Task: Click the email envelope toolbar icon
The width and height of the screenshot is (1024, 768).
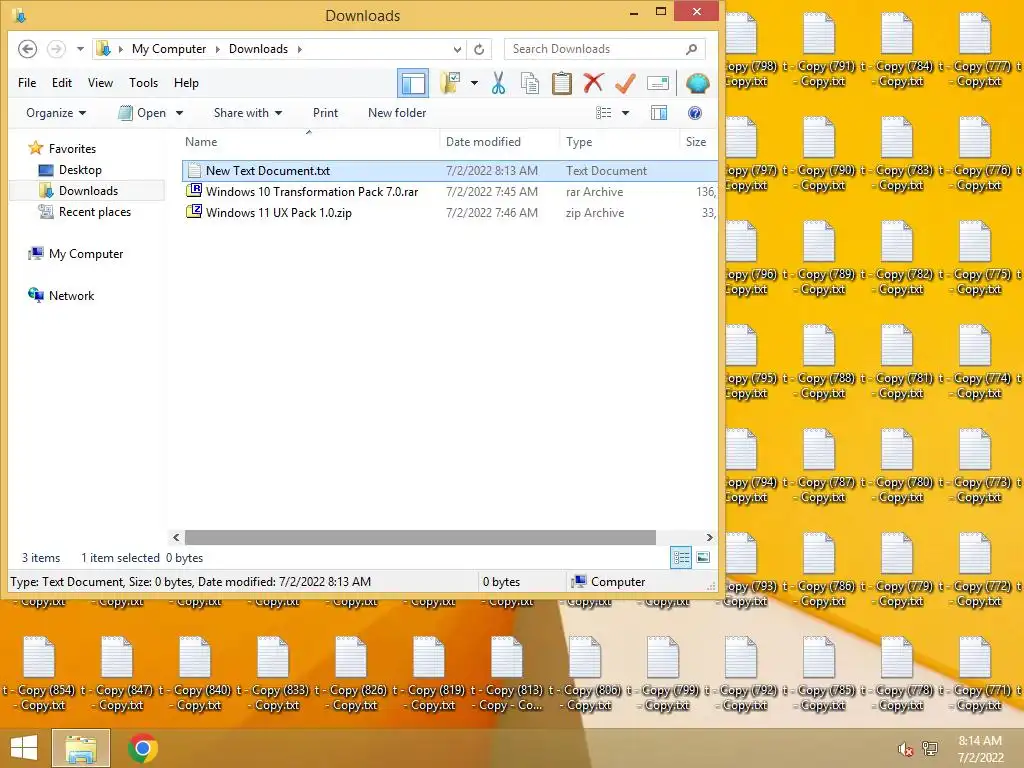Action: click(658, 83)
